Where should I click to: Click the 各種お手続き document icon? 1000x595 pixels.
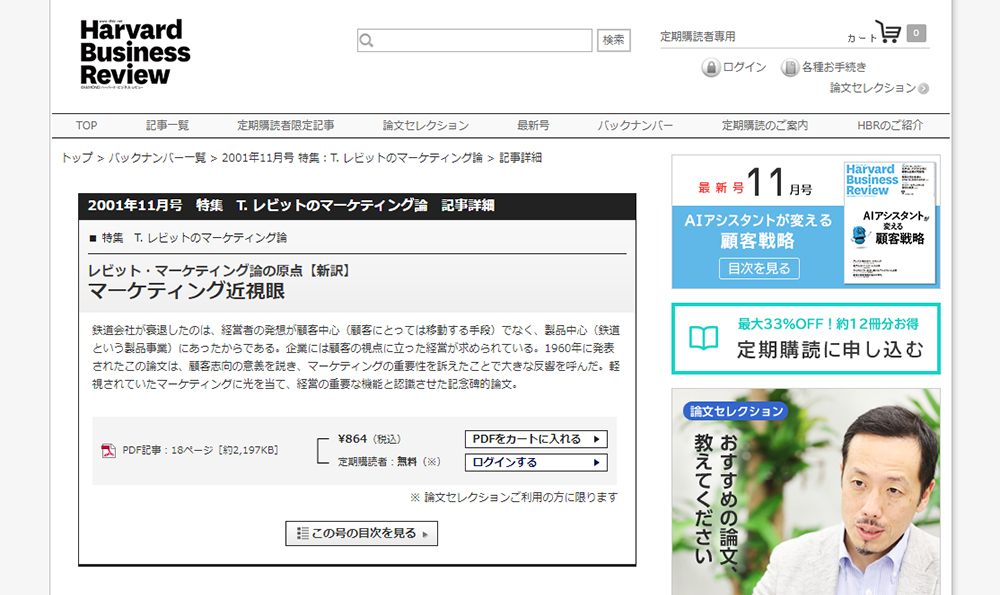[x=790, y=68]
